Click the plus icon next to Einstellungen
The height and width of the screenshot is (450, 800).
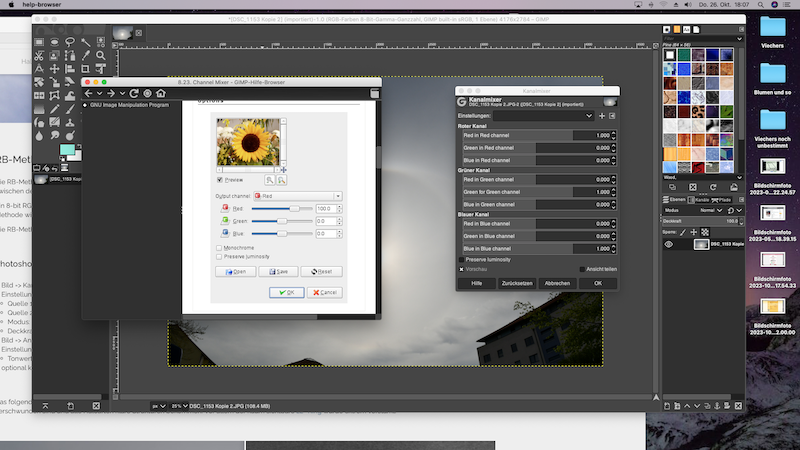(x=601, y=116)
